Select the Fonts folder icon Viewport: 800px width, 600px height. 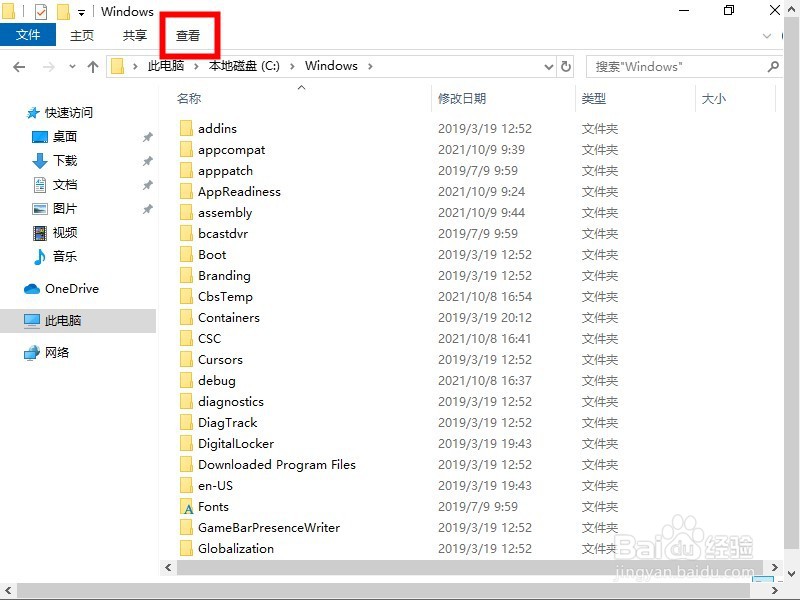187,507
